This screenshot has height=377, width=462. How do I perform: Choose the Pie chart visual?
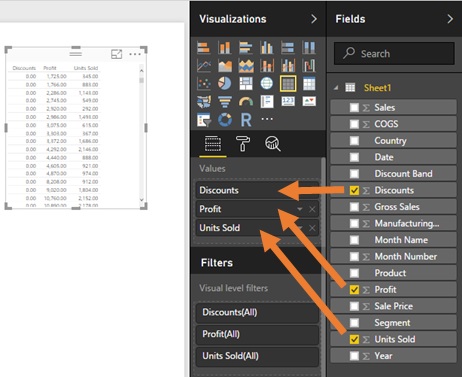tap(225, 83)
